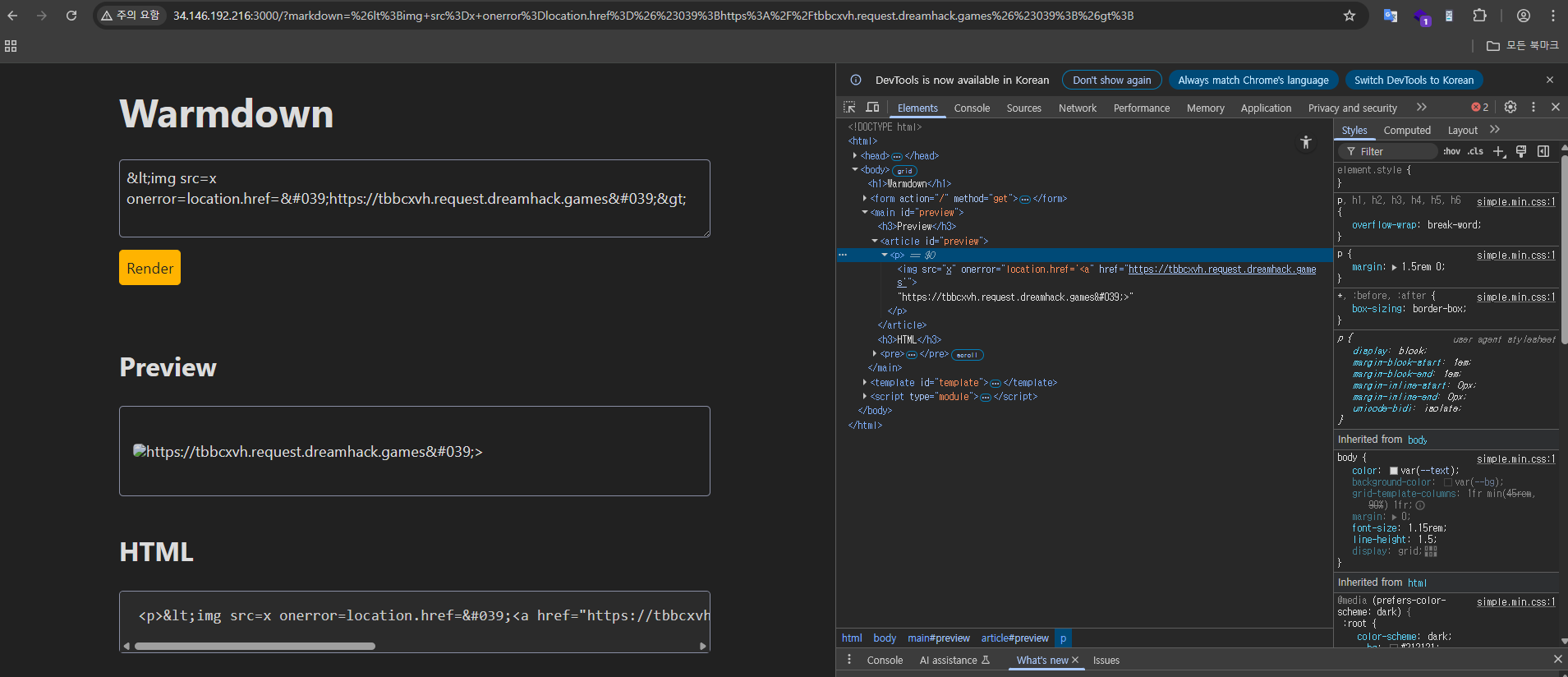Toggle .cls element classes panel

click(1475, 151)
